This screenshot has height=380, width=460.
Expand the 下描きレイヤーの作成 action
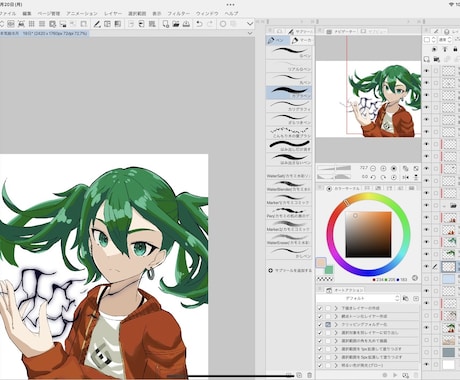click(336, 308)
